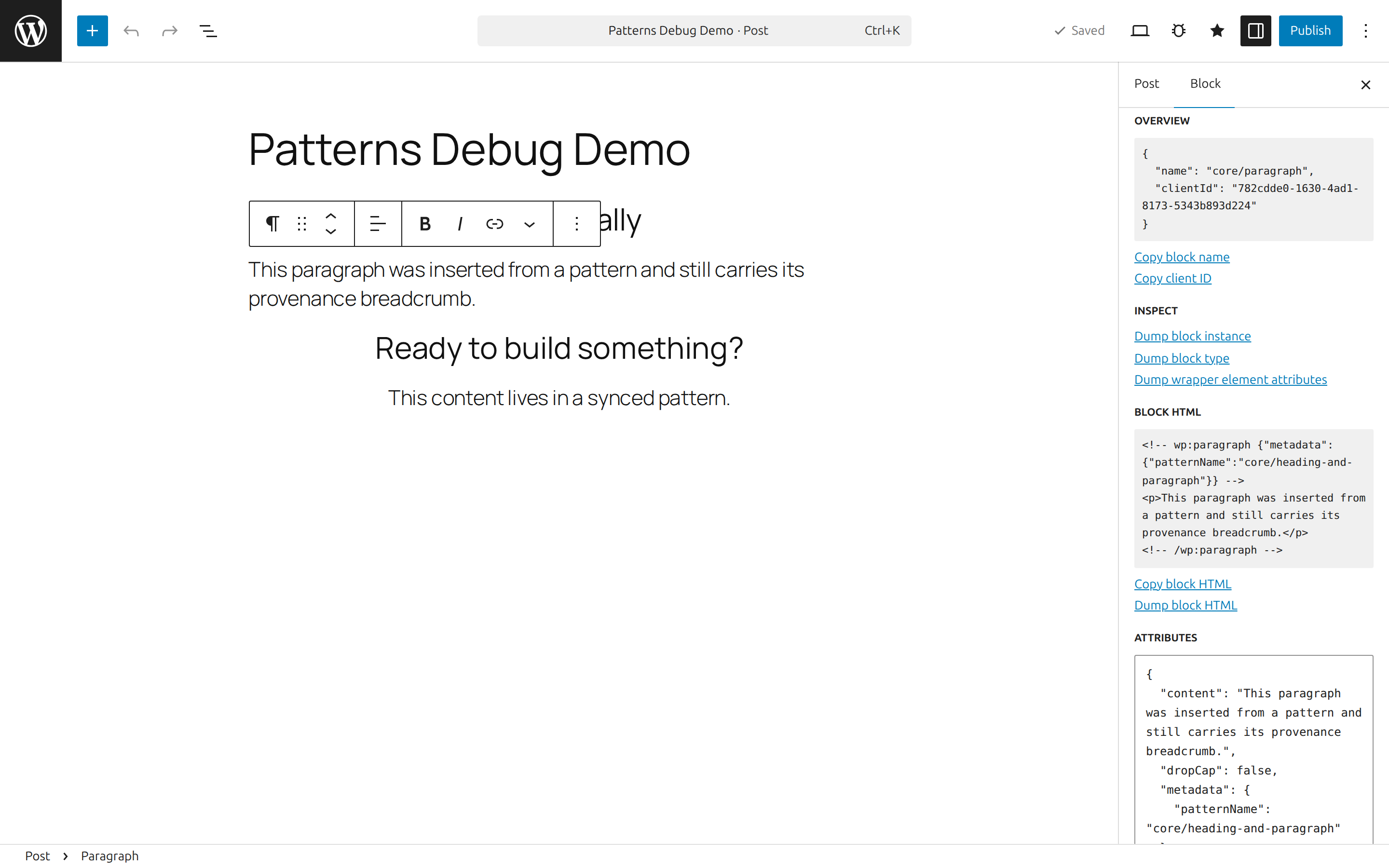Viewport: 1389px width, 868px height.
Task: Redo the last undone change
Action: click(169, 30)
